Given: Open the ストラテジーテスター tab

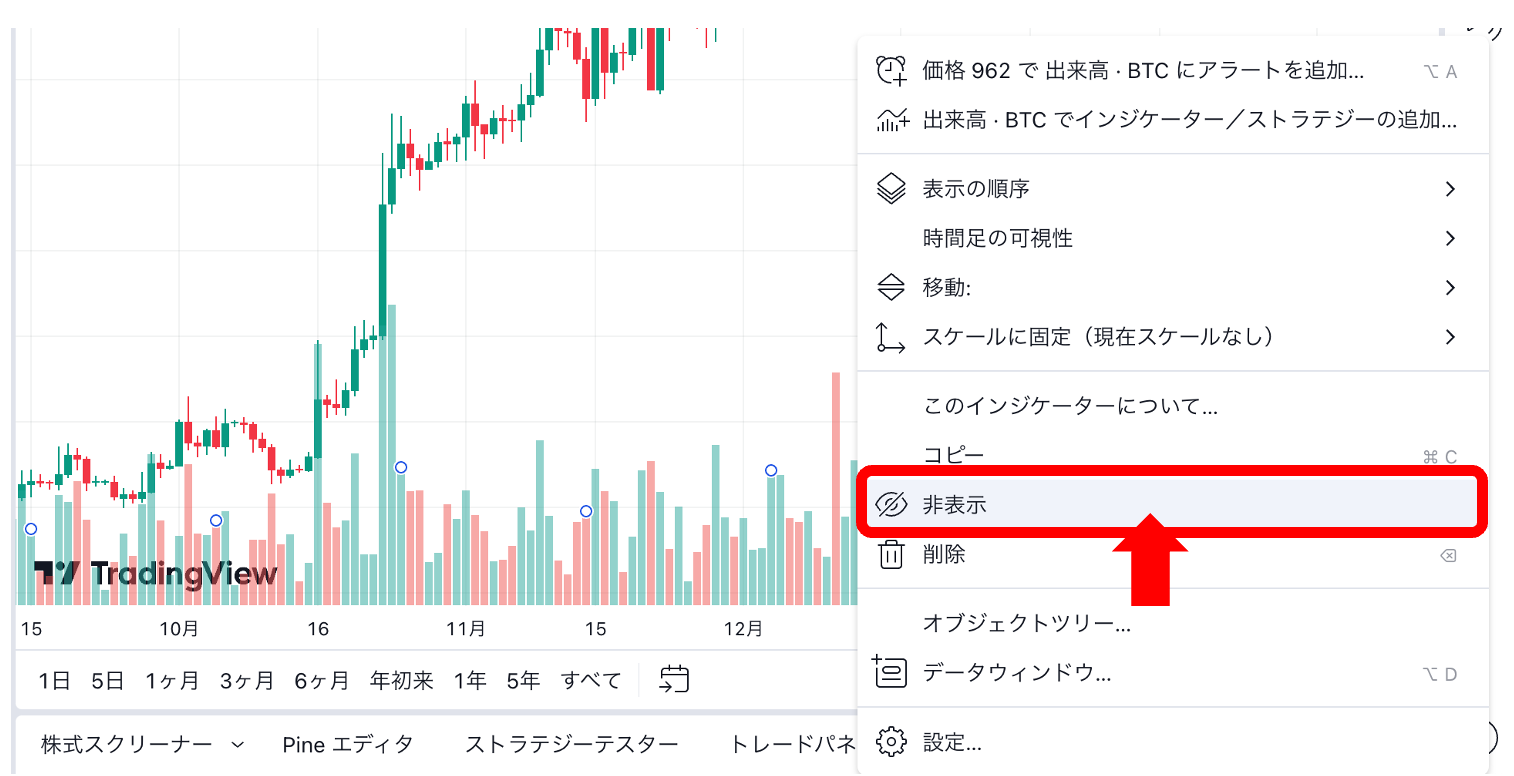Looking at the screenshot, I should 571,744.
